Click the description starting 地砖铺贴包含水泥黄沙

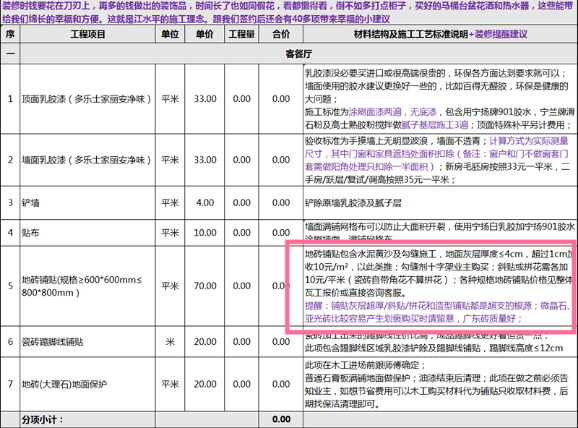[441, 286]
